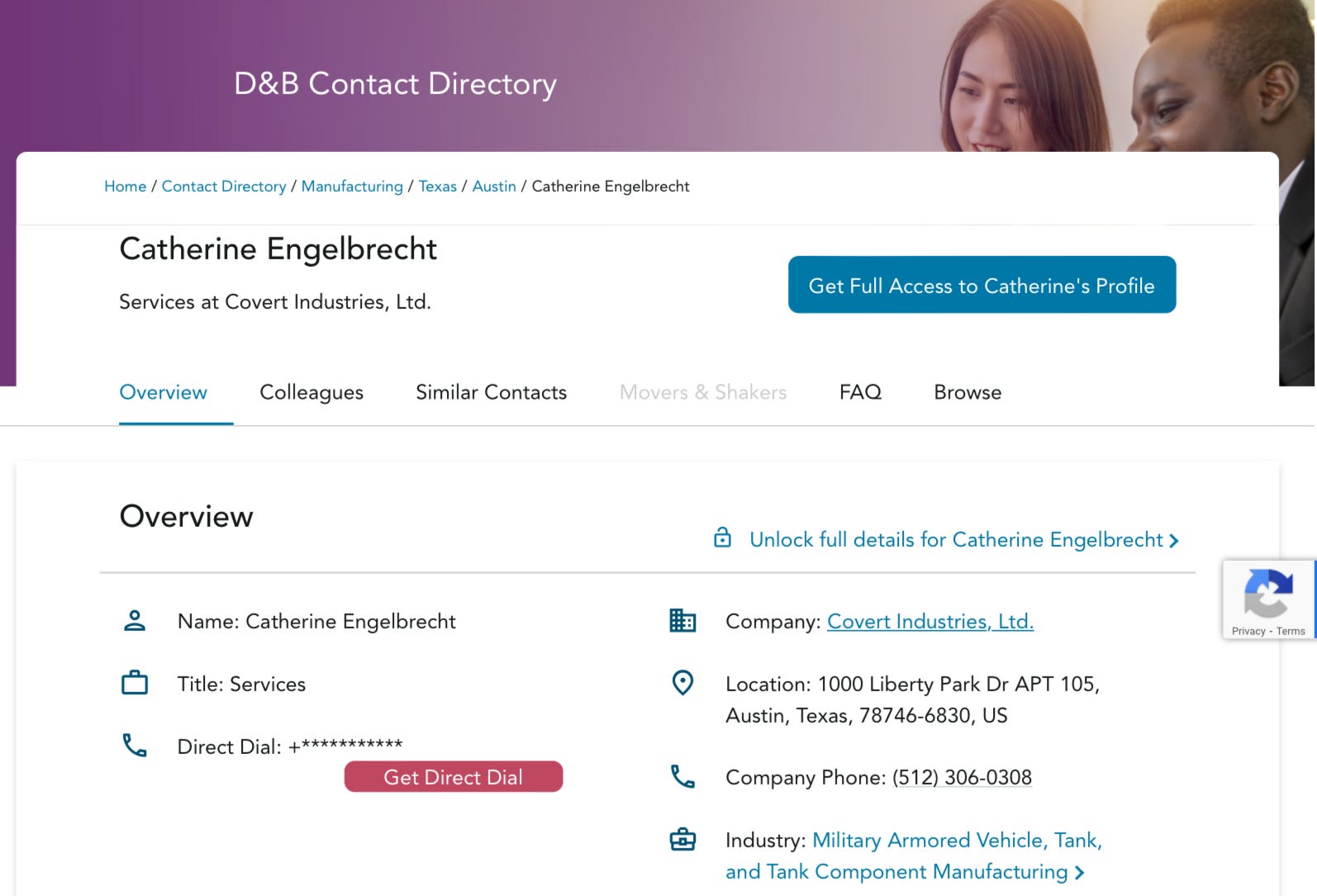Click reCAPTCHA Terms link
The image size is (1317, 896).
point(1291,631)
